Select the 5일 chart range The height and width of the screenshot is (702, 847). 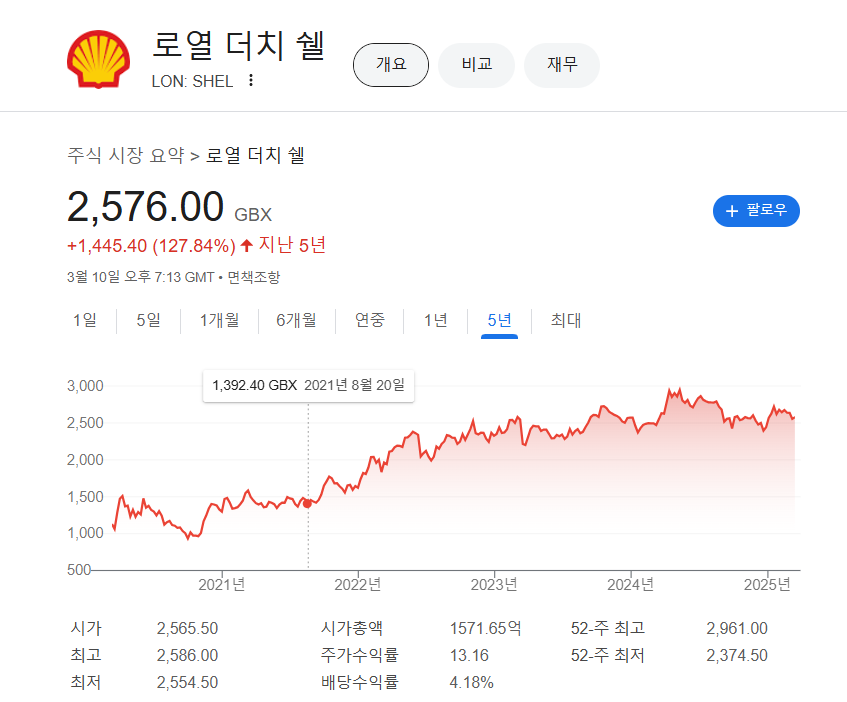pos(149,320)
